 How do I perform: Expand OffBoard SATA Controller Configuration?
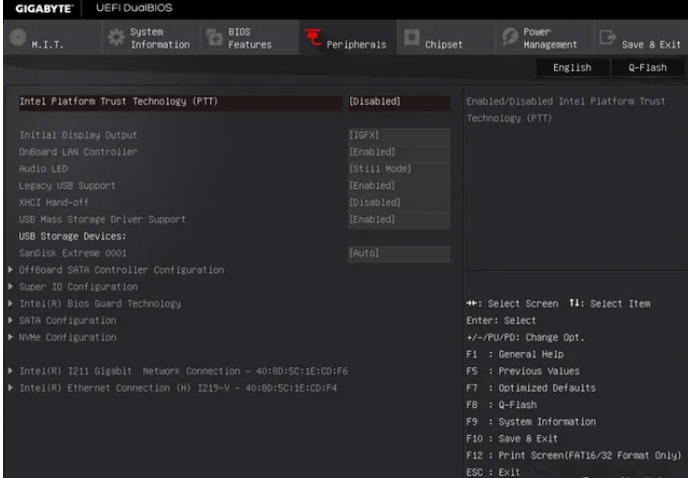(x=121, y=270)
